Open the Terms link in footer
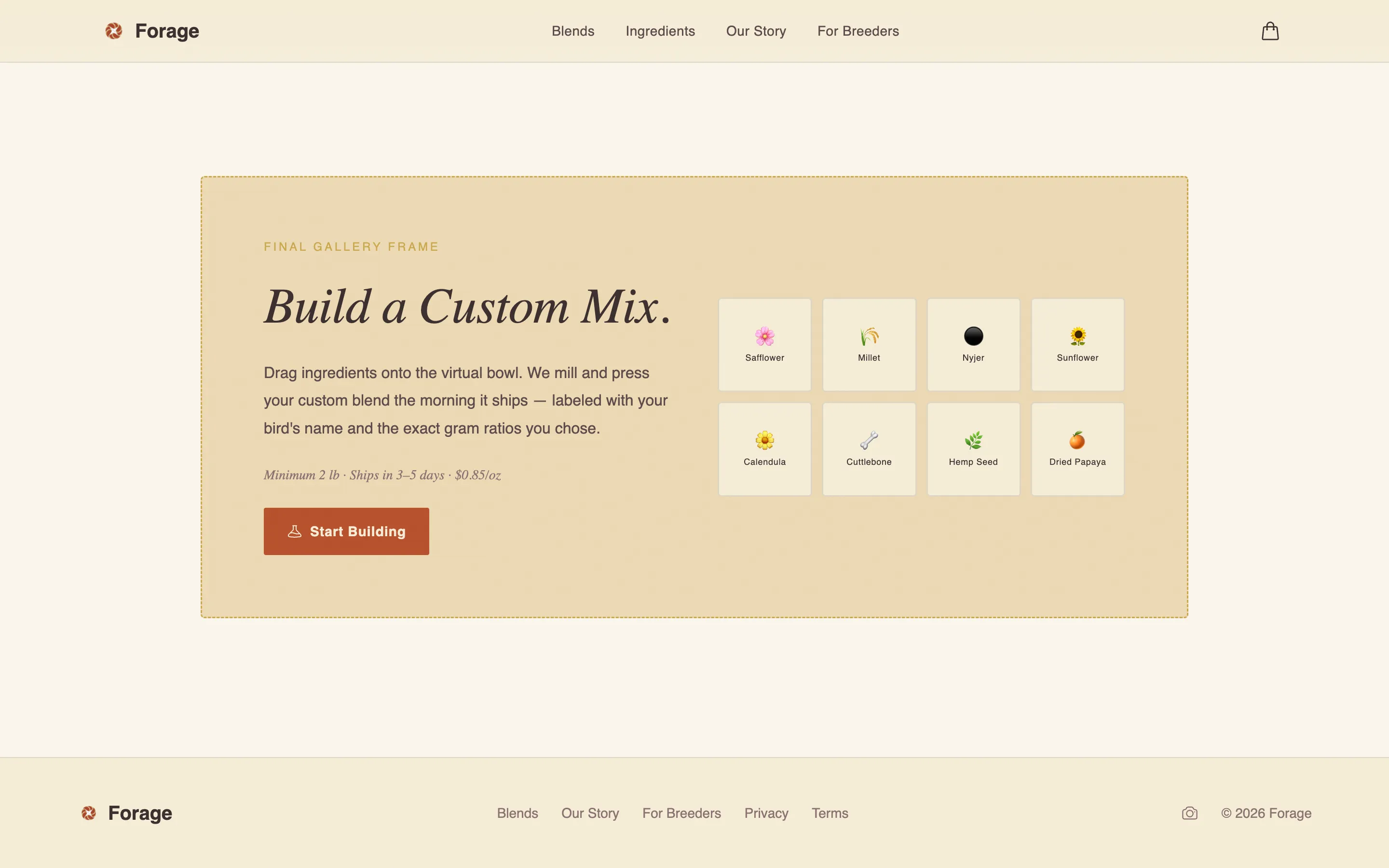The width and height of the screenshot is (1389, 868). point(830,813)
